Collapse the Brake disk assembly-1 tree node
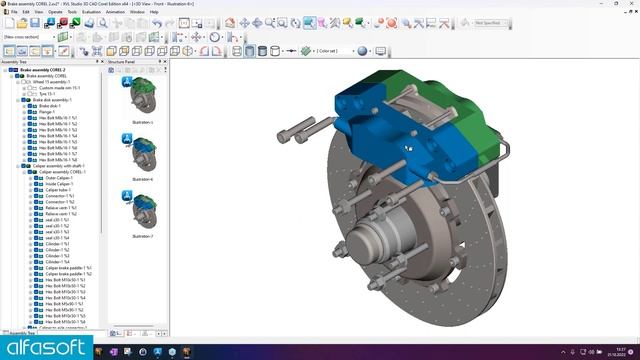This screenshot has width=640, height=360. [18, 100]
